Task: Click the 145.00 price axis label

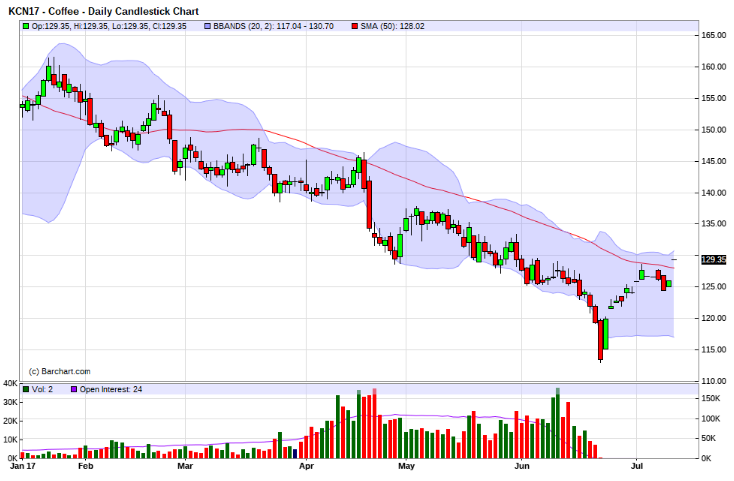Action: [x=714, y=161]
